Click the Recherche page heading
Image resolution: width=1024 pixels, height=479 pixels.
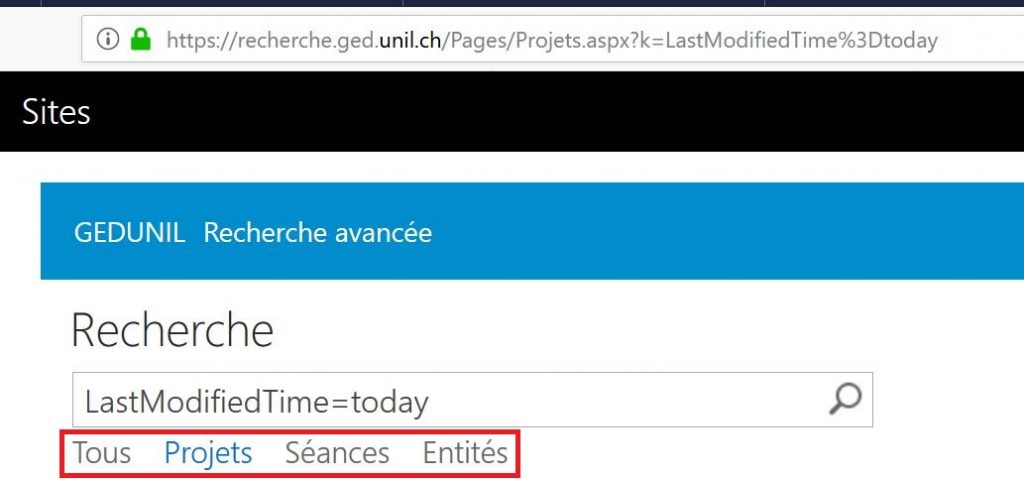[x=172, y=330]
